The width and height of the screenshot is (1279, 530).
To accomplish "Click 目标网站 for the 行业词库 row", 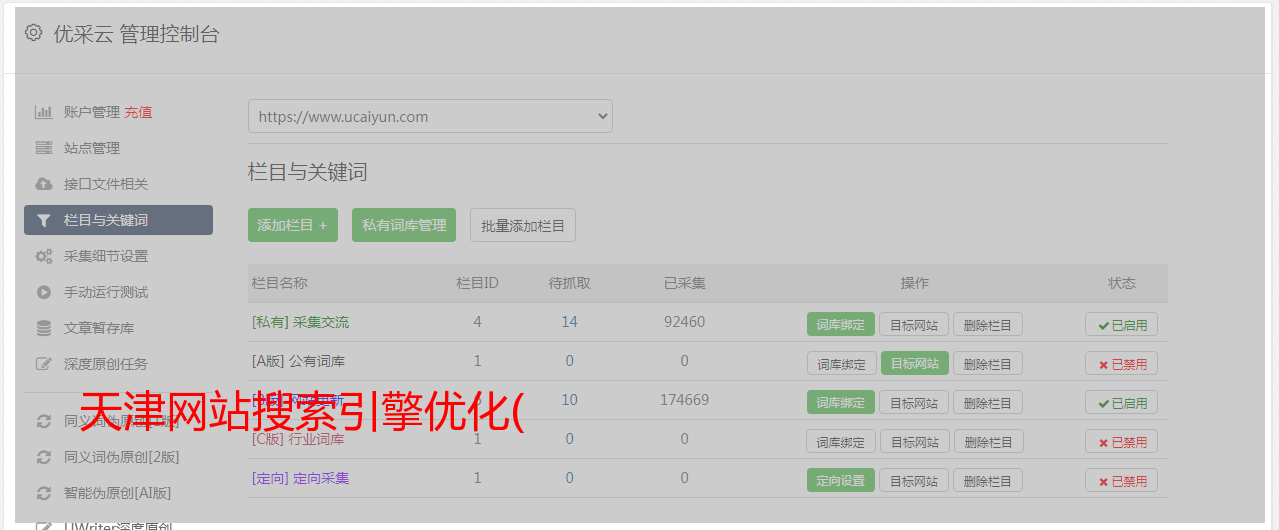I will click(914, 441).
